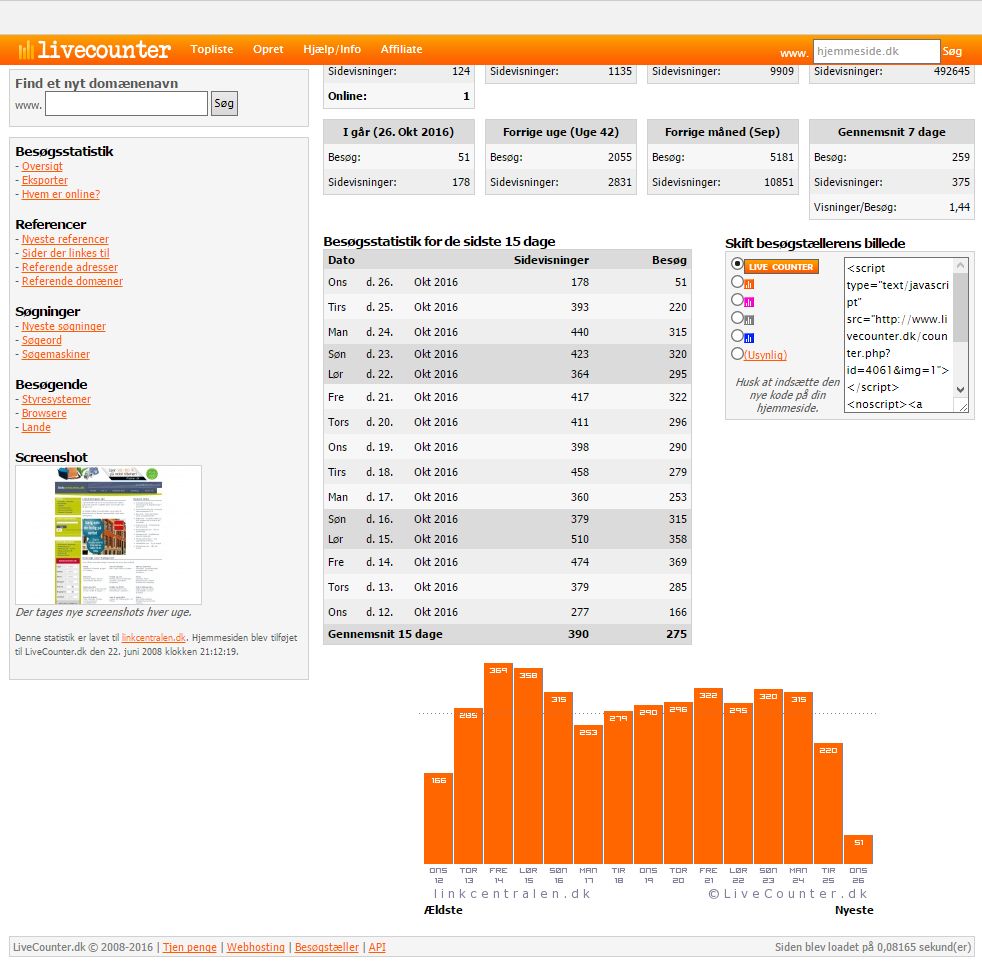
Task: Click the Lør d. 15. row value 510
Action: coord(580,539)
